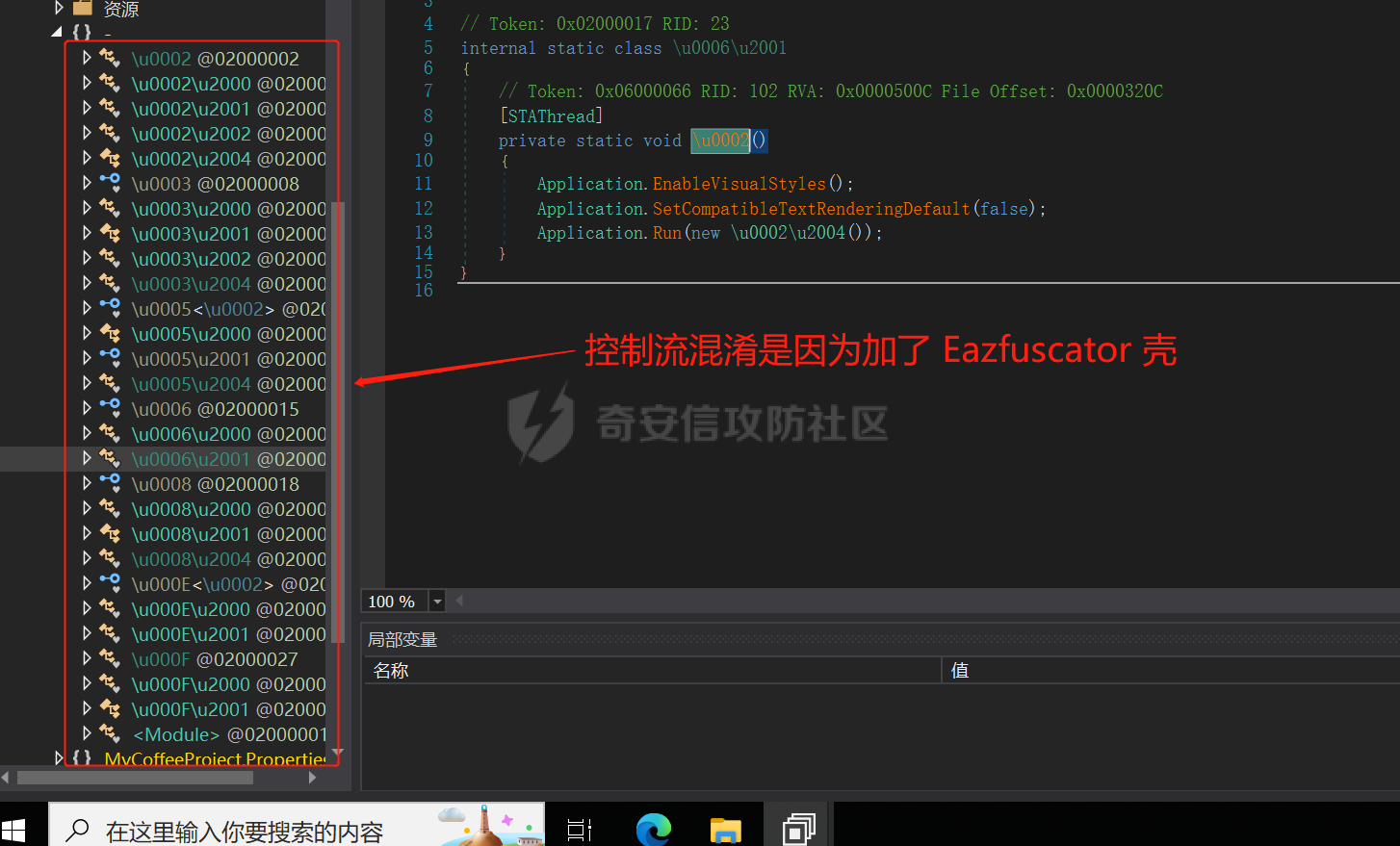
Task: Click interface icon next to \u0003 @02000008
Action: pyautogui.click(x=110, y=183)
